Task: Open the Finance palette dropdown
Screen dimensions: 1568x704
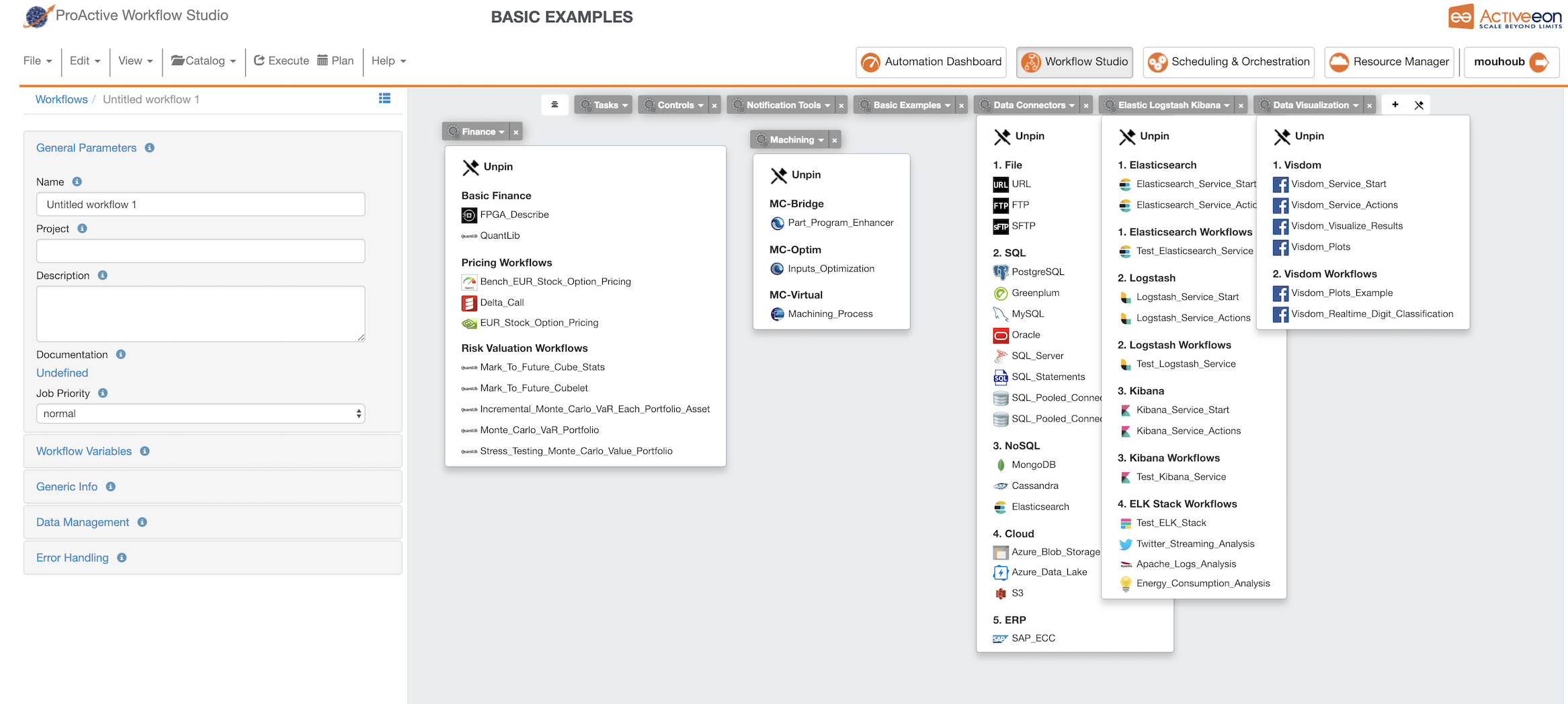Action: coord(475,132)
